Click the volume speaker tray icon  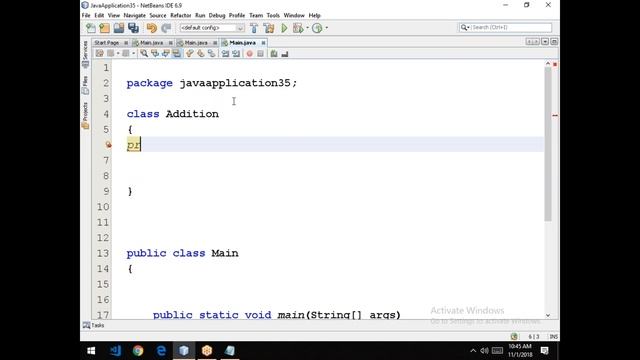pos(484,351)
